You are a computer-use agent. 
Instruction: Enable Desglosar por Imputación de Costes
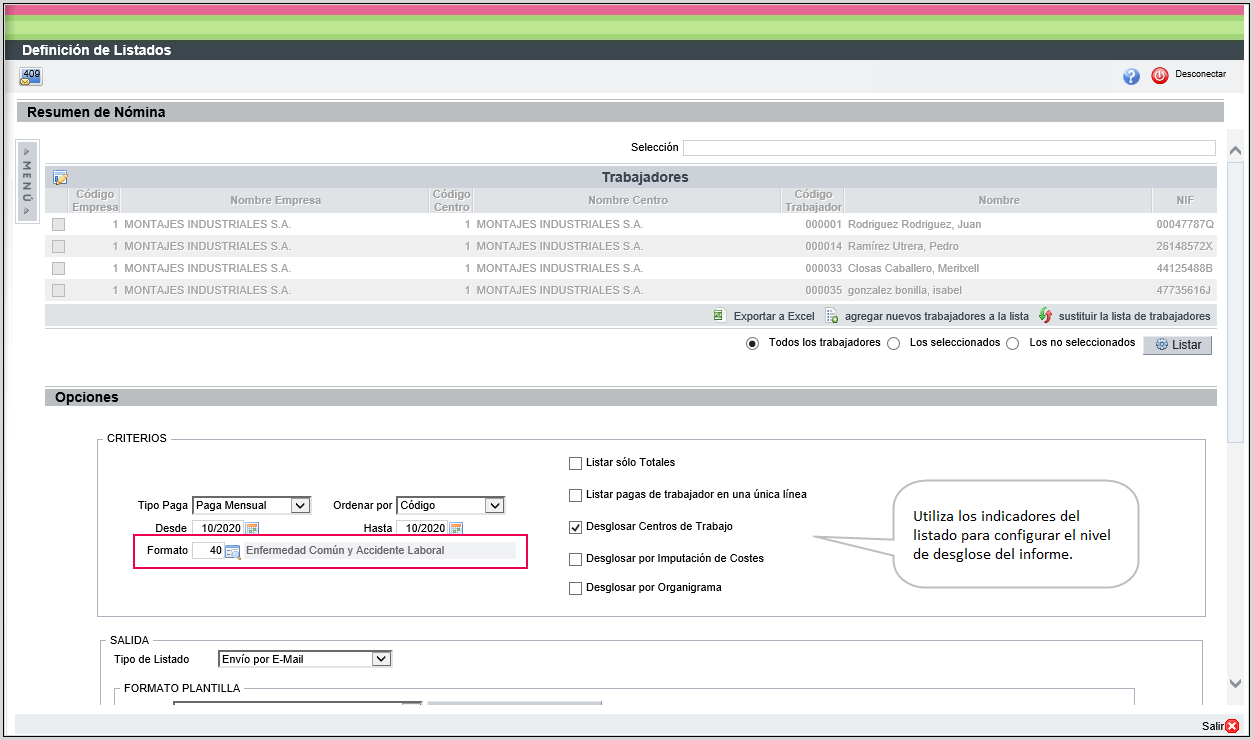575,559
